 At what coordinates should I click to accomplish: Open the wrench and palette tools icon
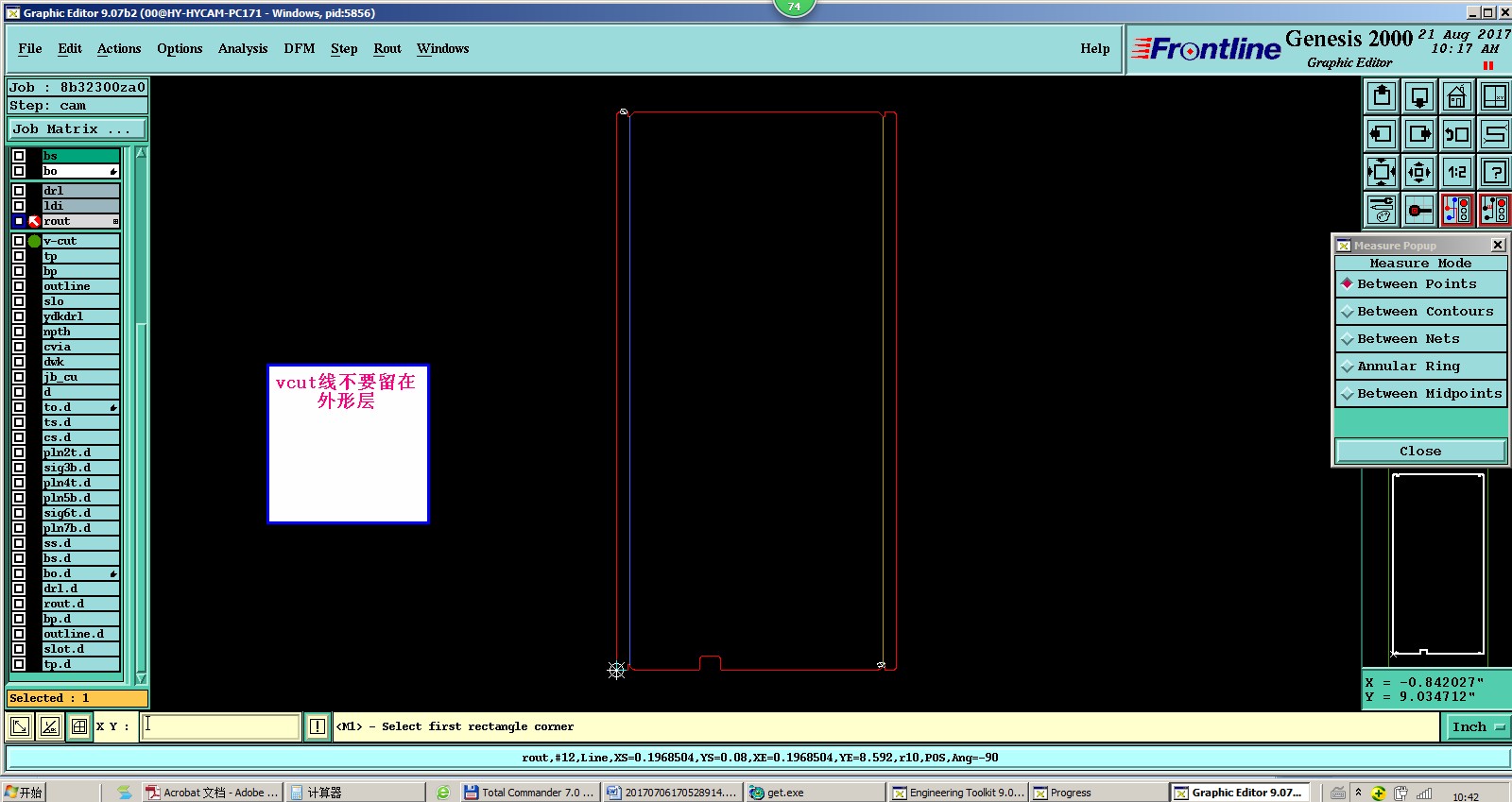click(x=1382, y=210)
